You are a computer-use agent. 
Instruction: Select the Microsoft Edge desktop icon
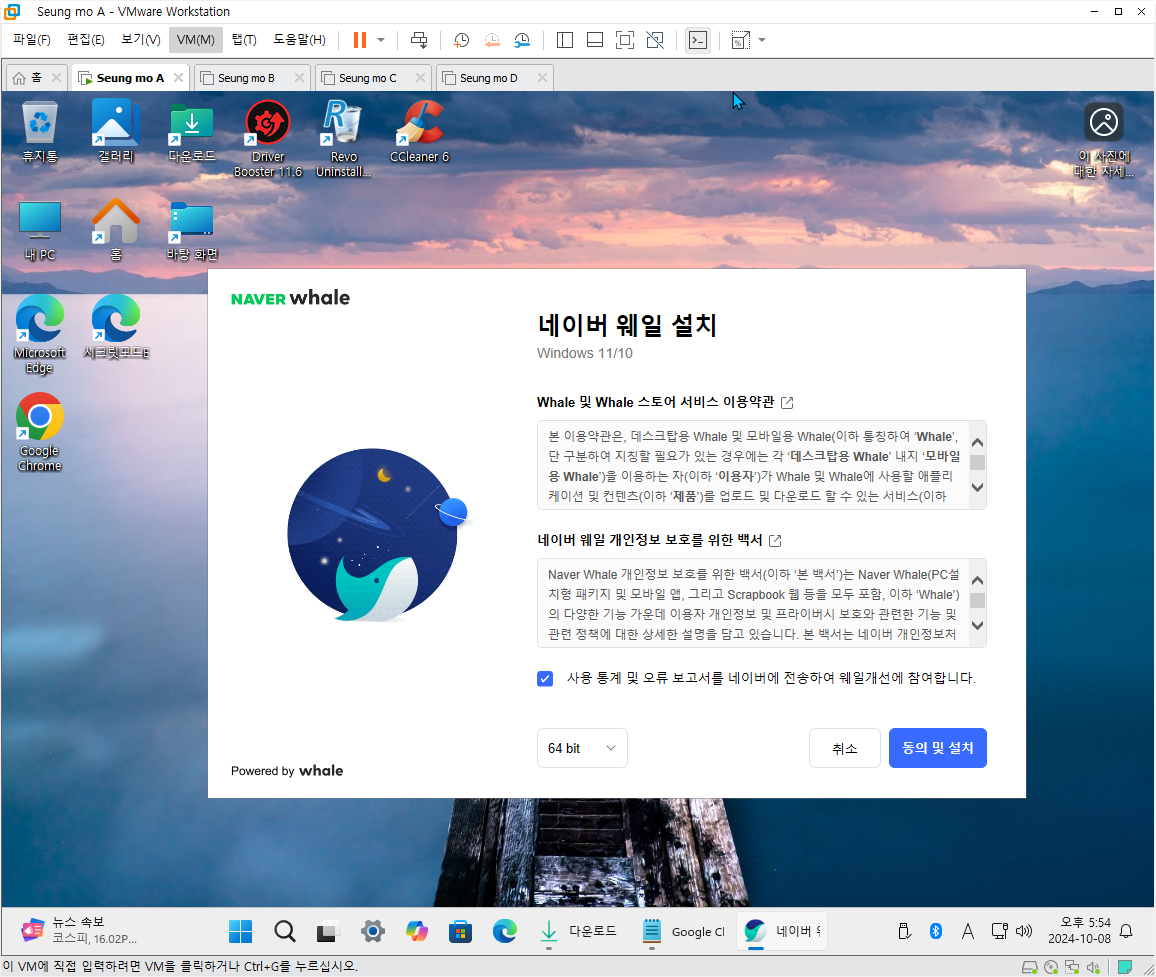(40, 334)
